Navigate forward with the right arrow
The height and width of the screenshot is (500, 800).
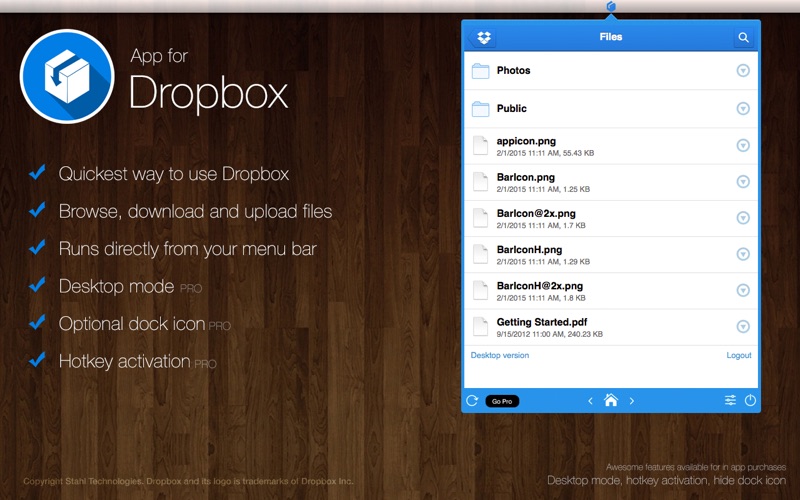tap(632, 401)
